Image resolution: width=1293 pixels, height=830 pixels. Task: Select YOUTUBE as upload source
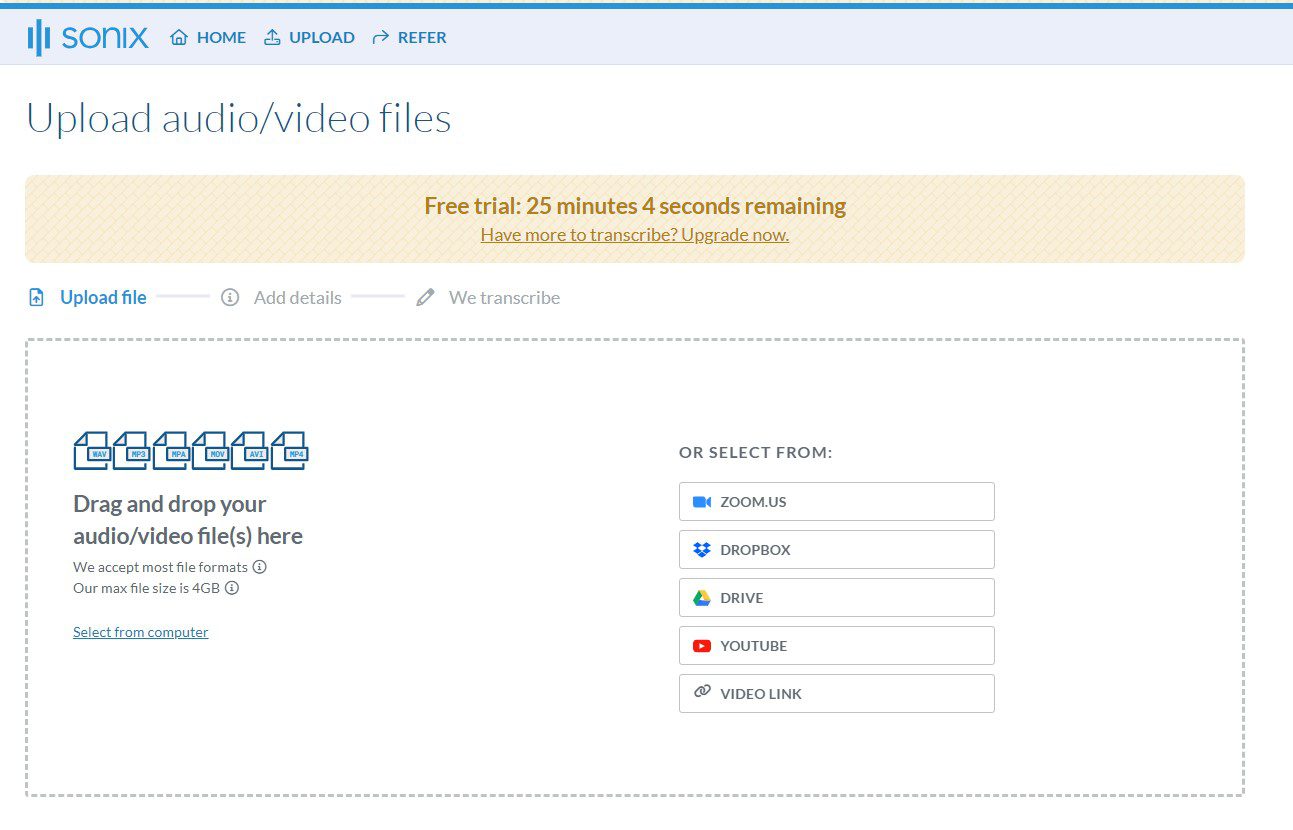point(836,645)
